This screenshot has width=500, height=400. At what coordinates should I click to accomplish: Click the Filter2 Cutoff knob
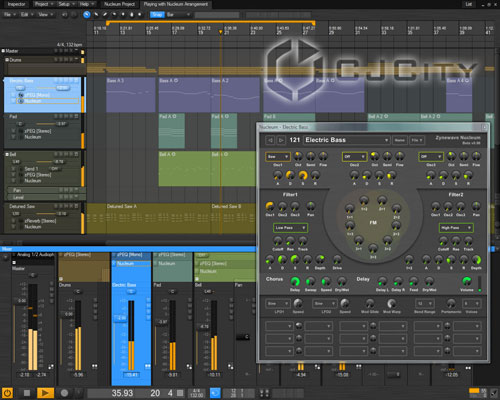coord(443,241)
